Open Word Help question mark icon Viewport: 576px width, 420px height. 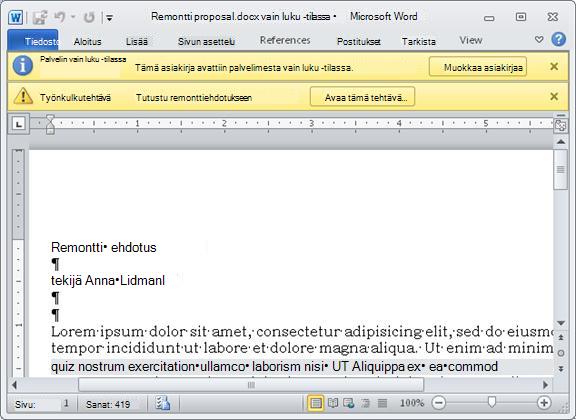(x=558, y=39)
